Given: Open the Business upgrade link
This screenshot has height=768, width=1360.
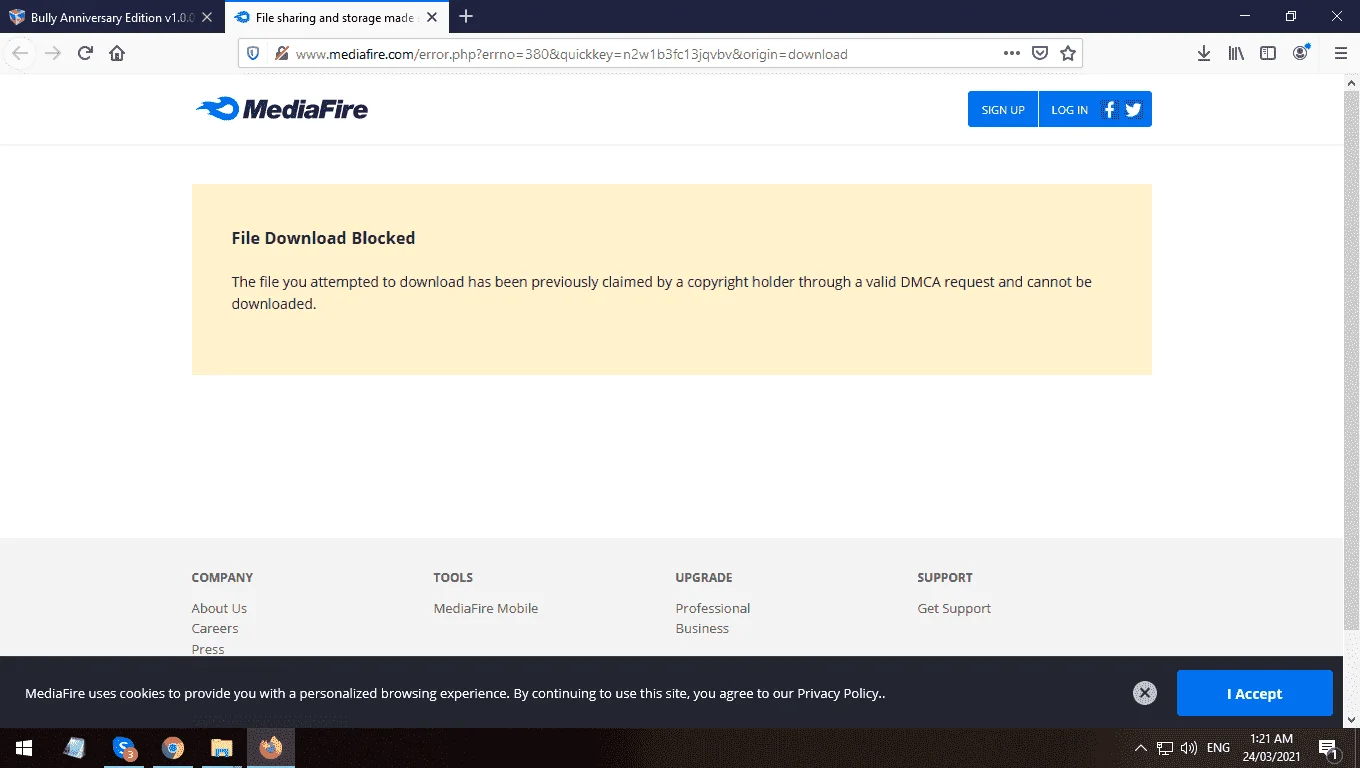Looking at the screenshot, I should pyautogui.click(x=702, y=628).
